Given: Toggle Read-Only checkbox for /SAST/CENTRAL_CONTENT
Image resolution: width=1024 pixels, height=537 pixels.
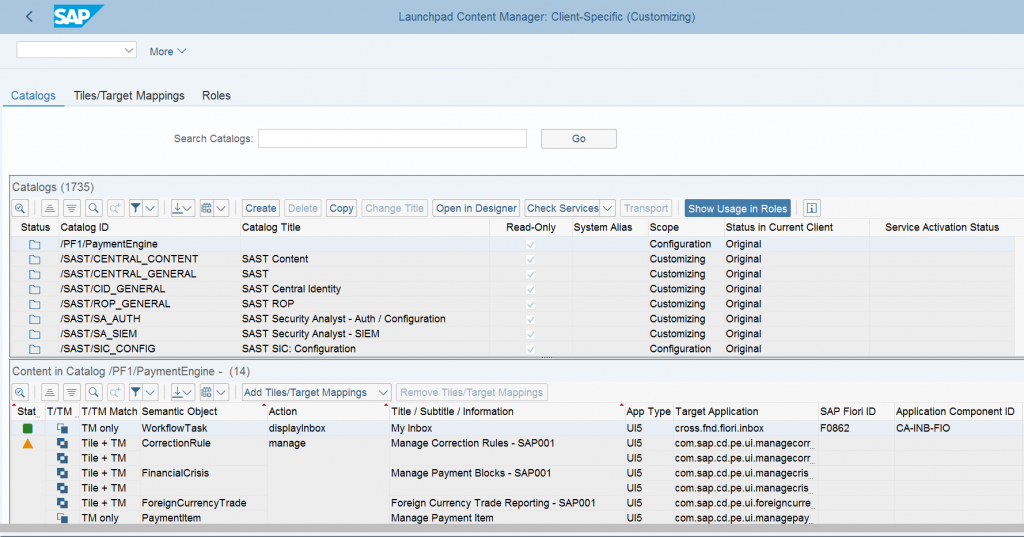Looking at the screenshot, I should pyautogui.click(x=530, y=259).
